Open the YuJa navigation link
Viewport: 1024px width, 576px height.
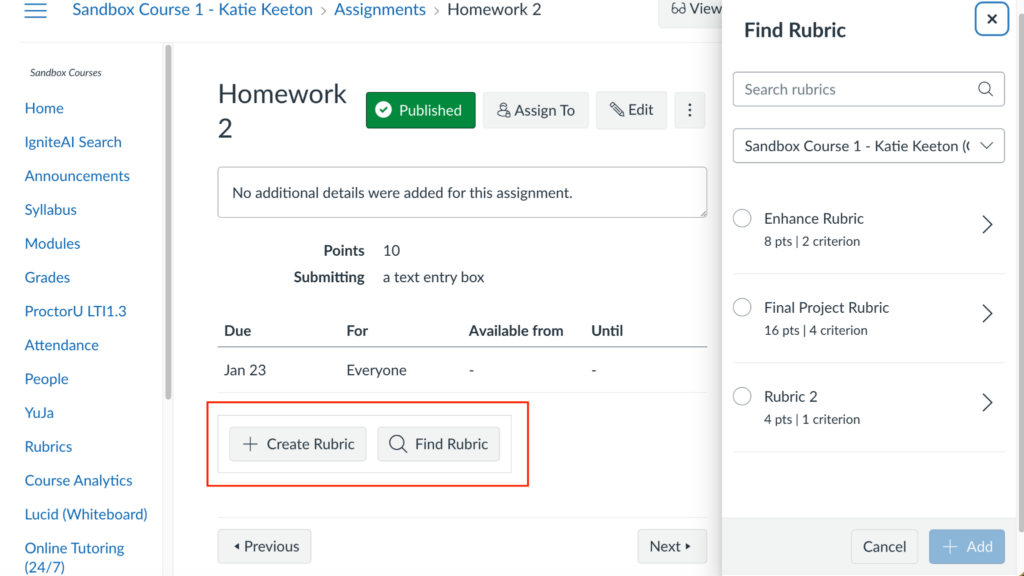point(39,413)
